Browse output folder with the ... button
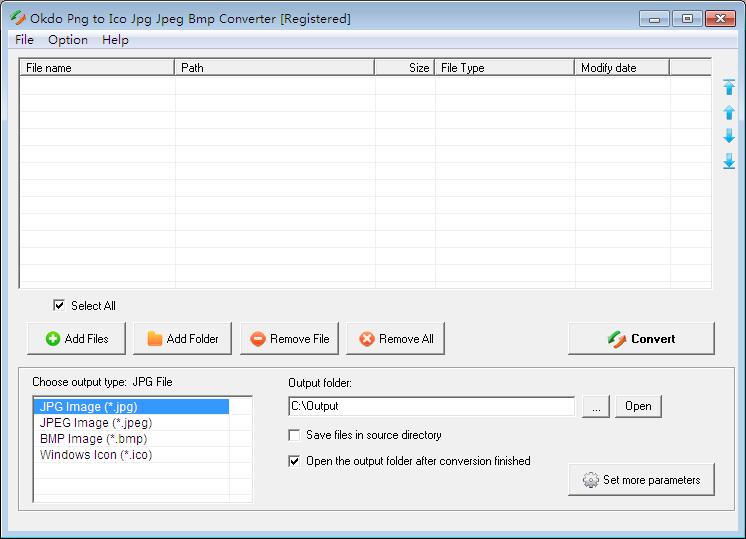 pyautogui.click(x=596, y=406)
